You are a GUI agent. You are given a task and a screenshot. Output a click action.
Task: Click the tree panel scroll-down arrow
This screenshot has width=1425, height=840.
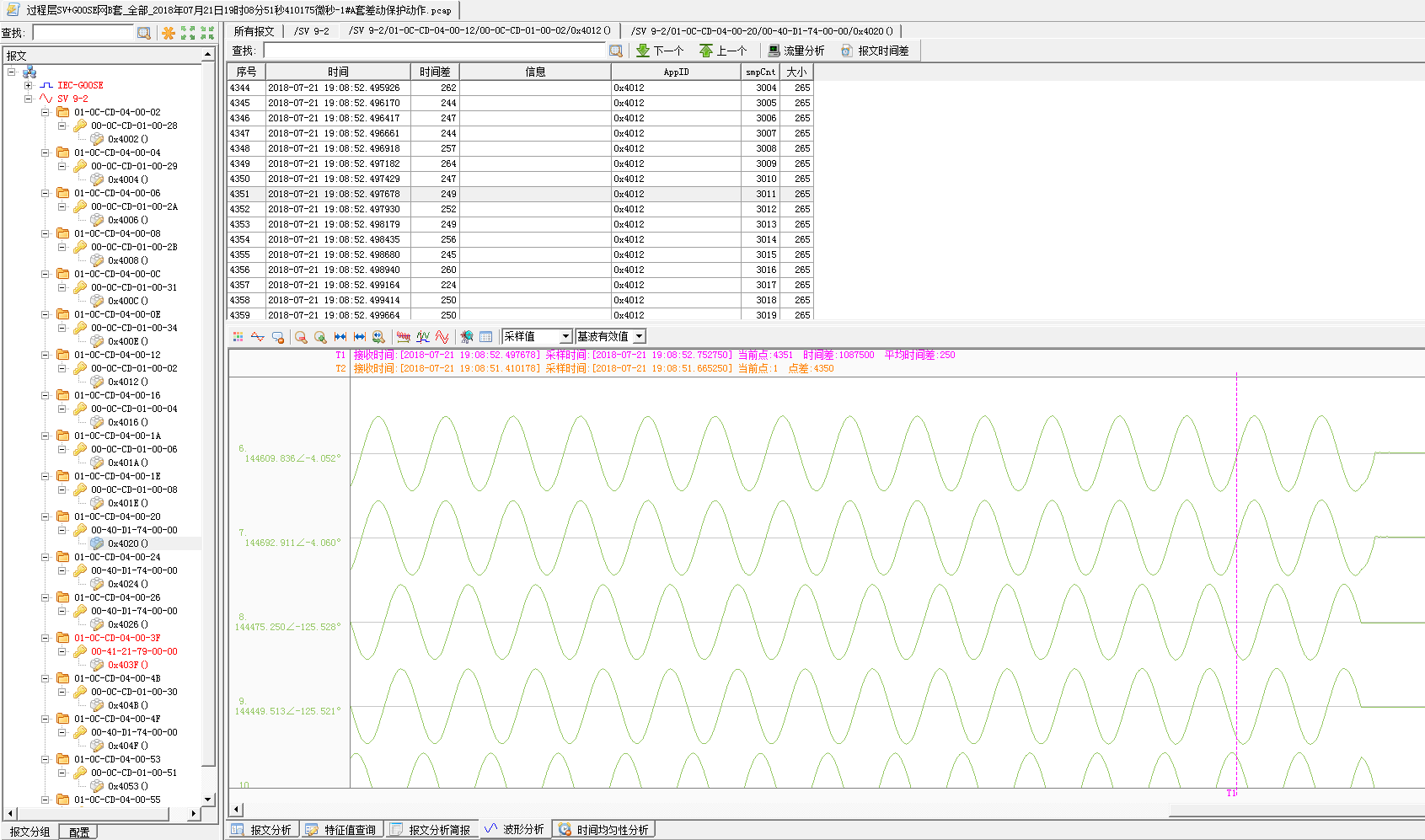pyautogui.click(x=208, y=800)
